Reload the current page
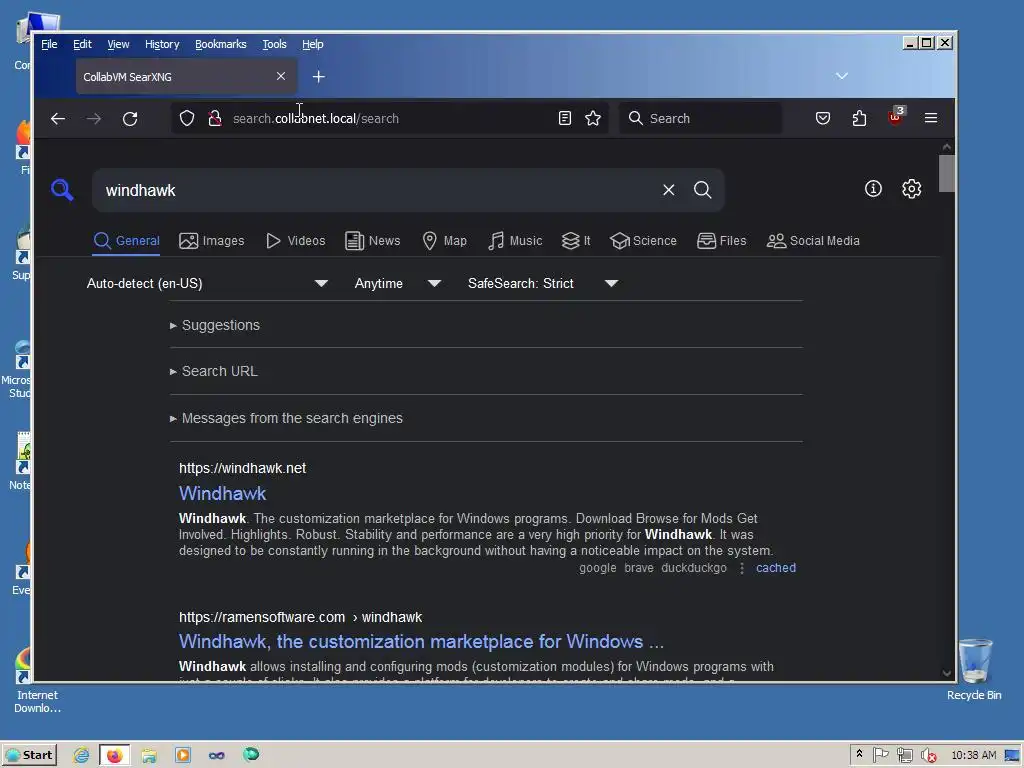 pyautogui.click(x=130, y=118)
